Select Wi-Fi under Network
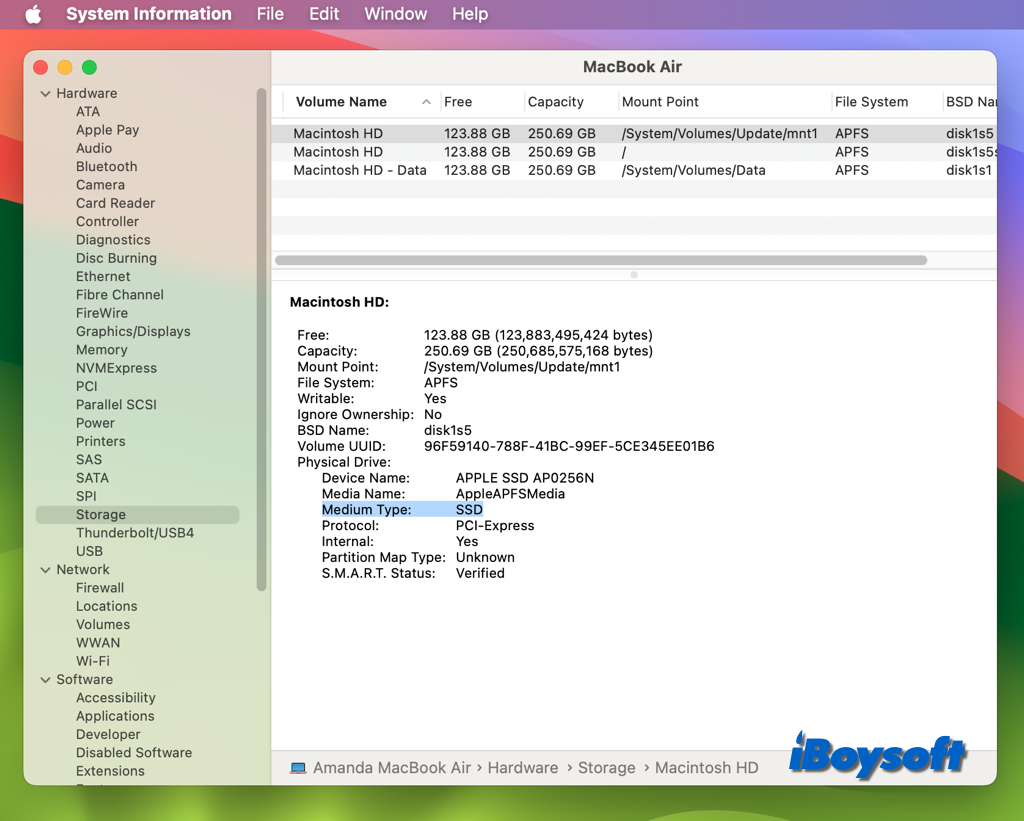 pos(93,661)
